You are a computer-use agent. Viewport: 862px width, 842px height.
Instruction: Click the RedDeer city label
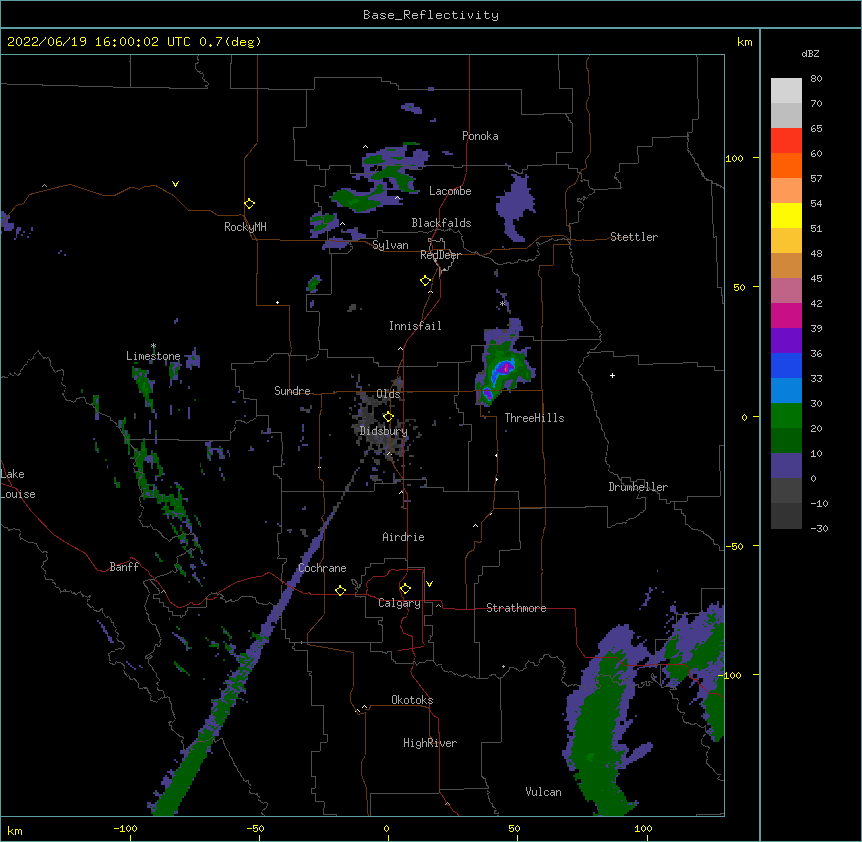[x=440, y=255]
